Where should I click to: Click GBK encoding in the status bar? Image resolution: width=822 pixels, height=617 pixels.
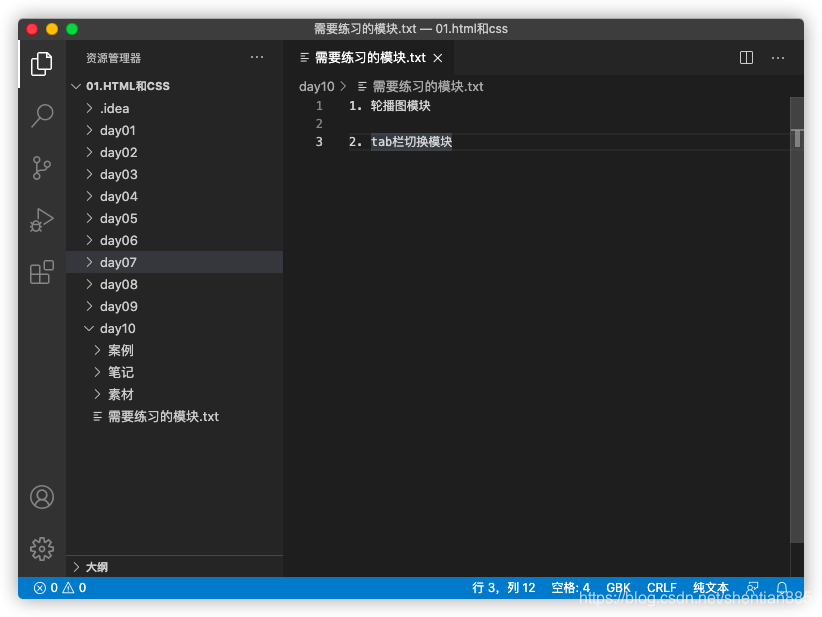pos(618,588)
